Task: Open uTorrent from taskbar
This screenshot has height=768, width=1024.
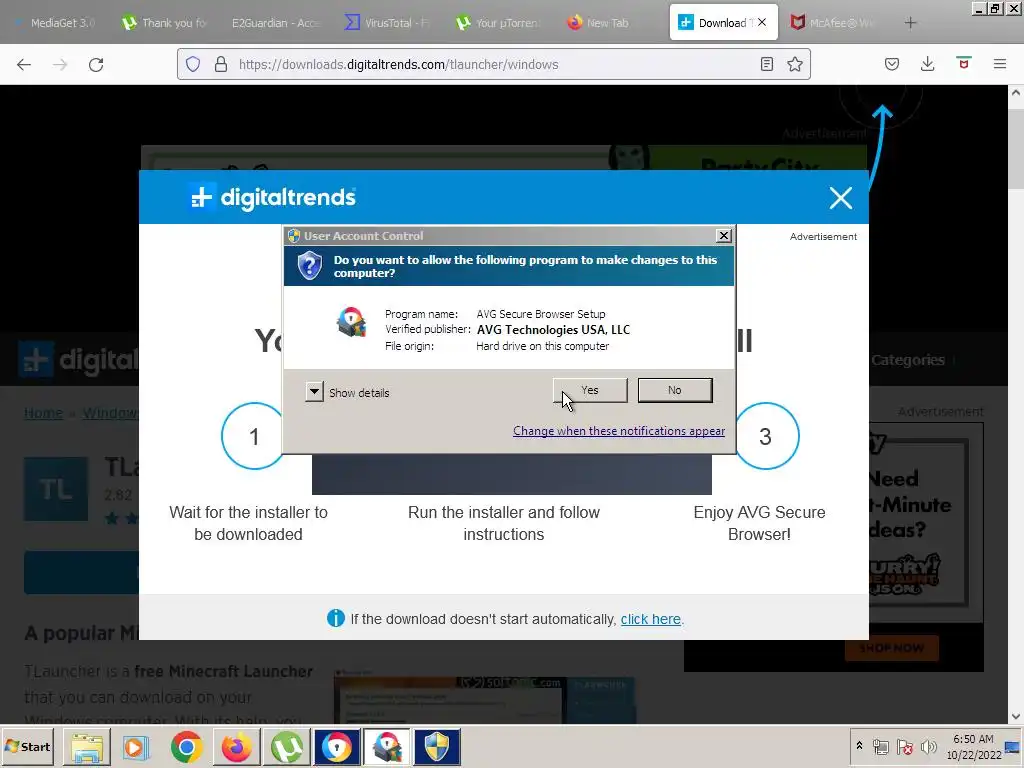Action: click(x=286, y=746)
